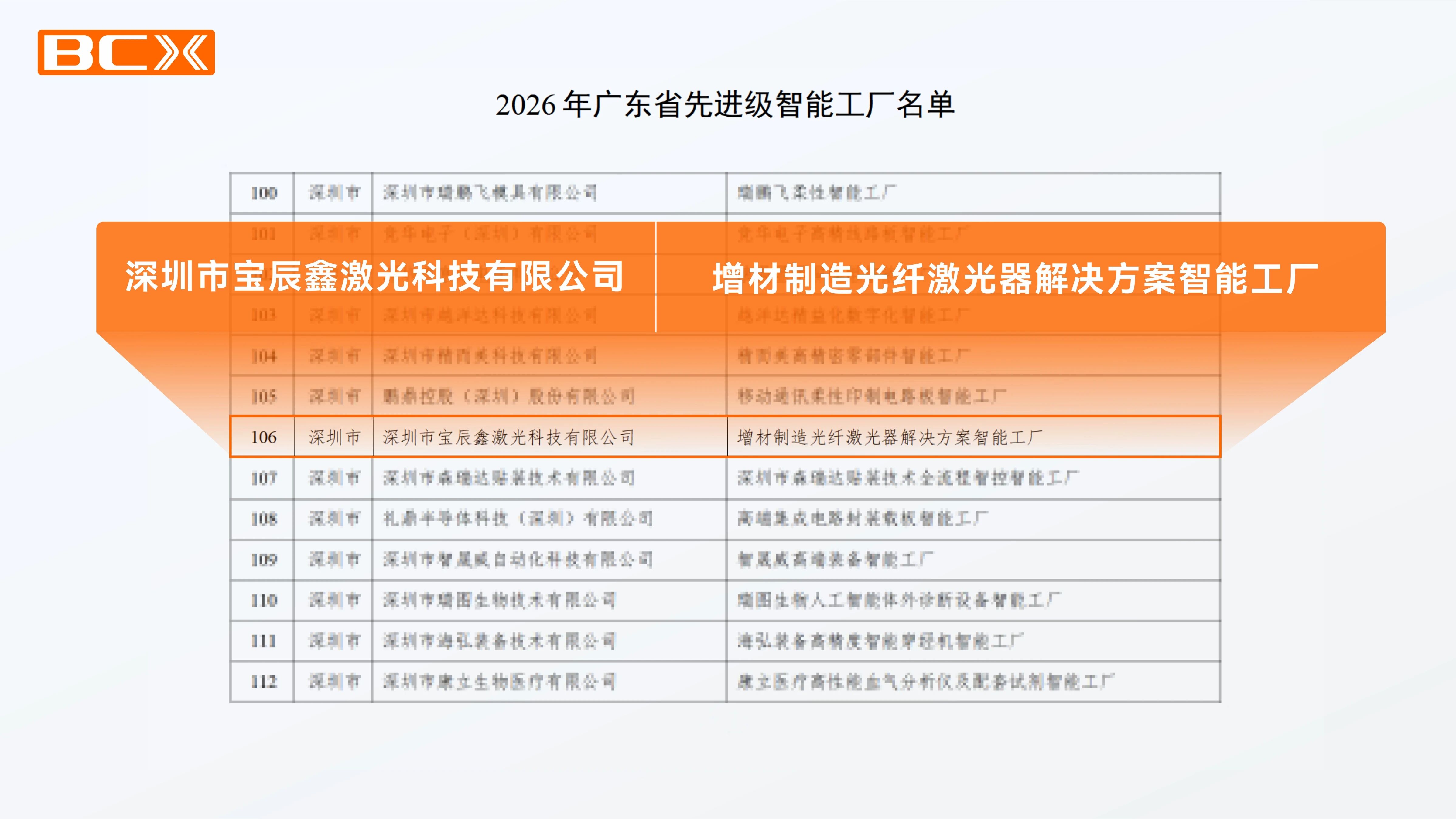Click the company name cell in row 109
Viewport: 1456px width, 819px height.
(549, 560)
